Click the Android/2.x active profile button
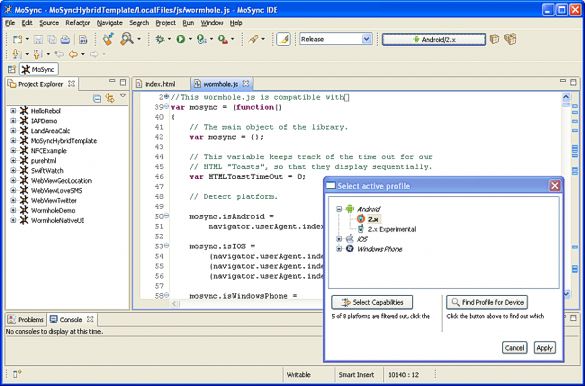The image size is (585, 386). click(434, 39)
